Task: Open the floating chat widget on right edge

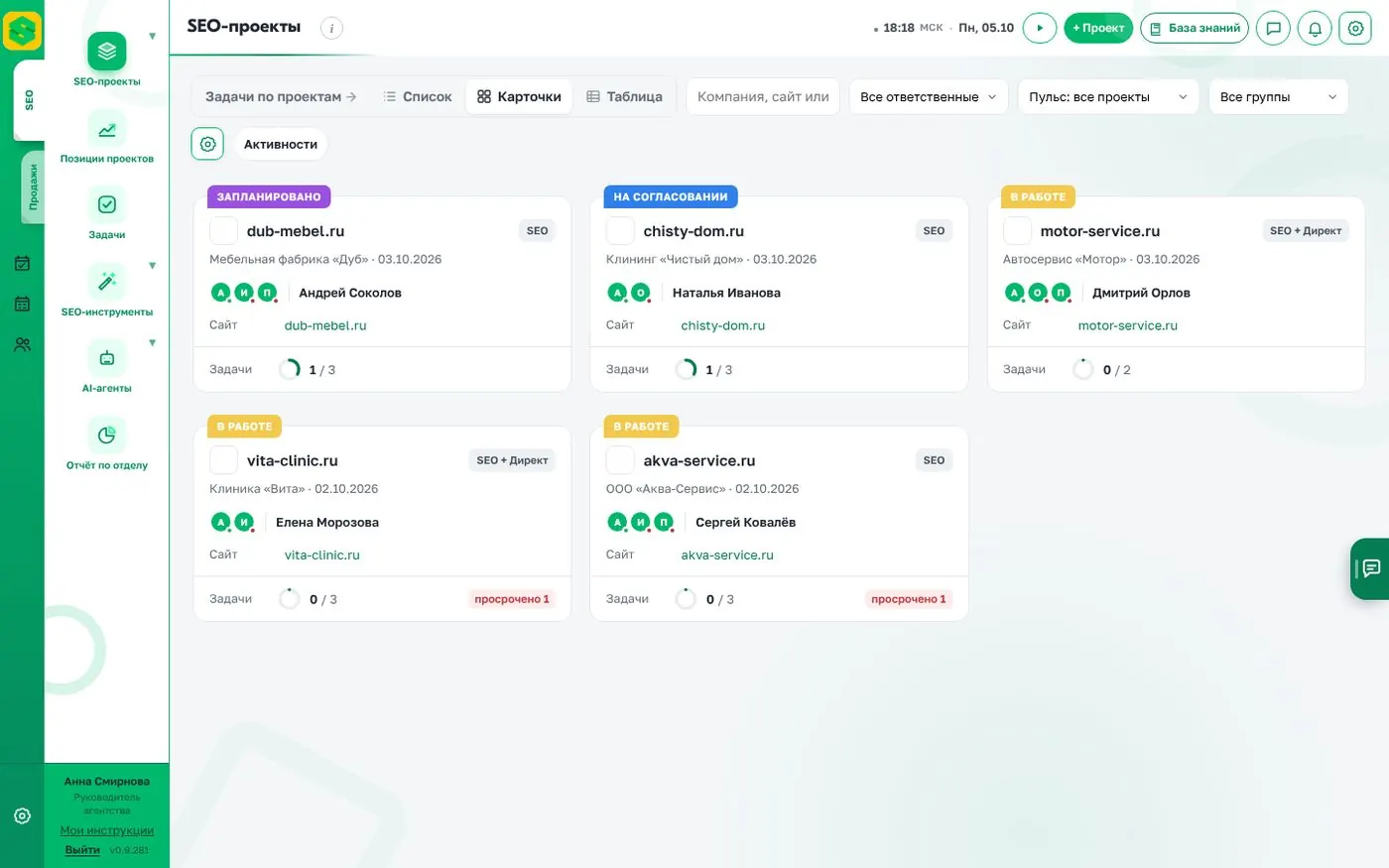Action: (x=1370, y=568)
